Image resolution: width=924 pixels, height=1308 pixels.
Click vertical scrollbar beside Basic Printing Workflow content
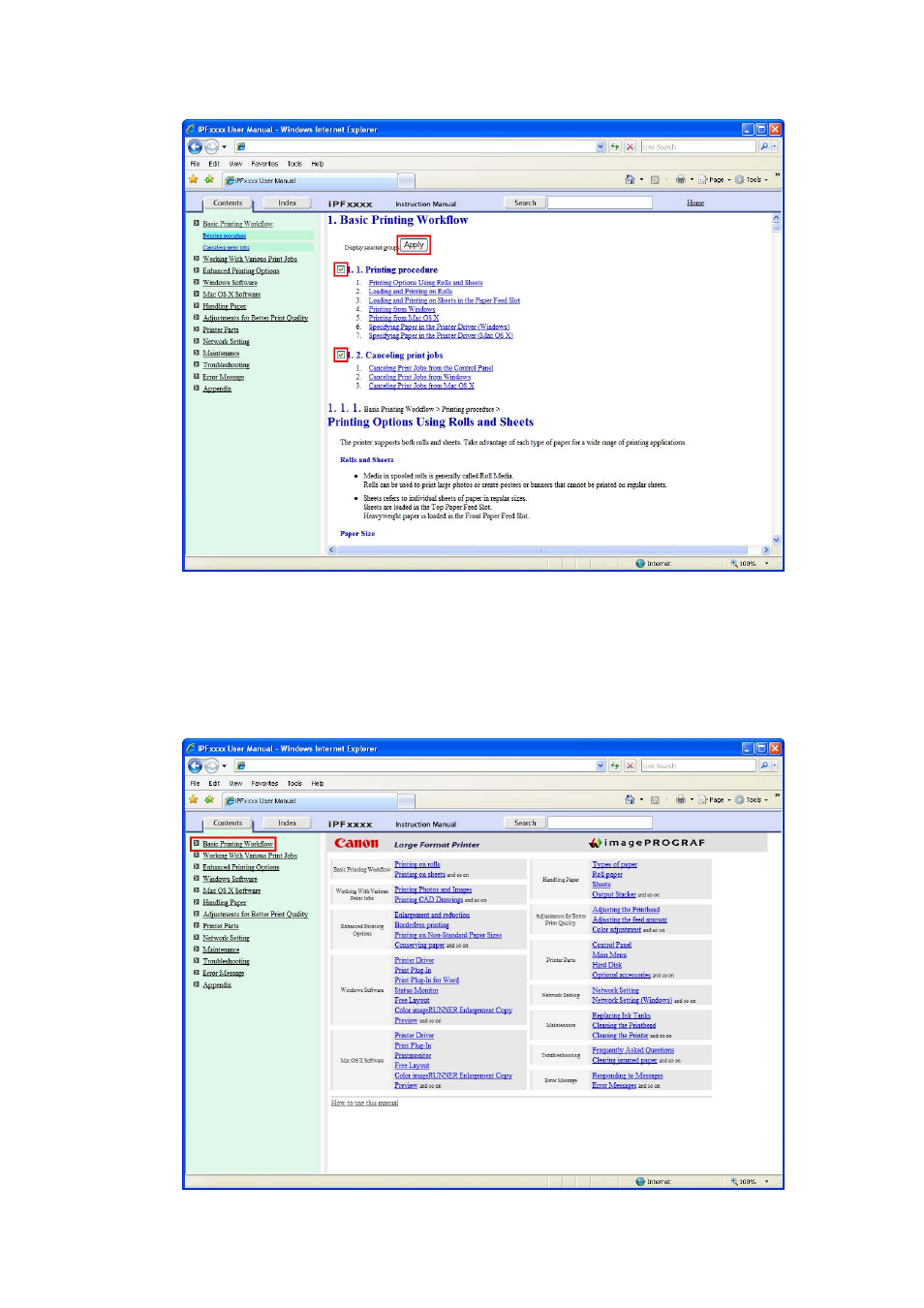click(776, 378)
